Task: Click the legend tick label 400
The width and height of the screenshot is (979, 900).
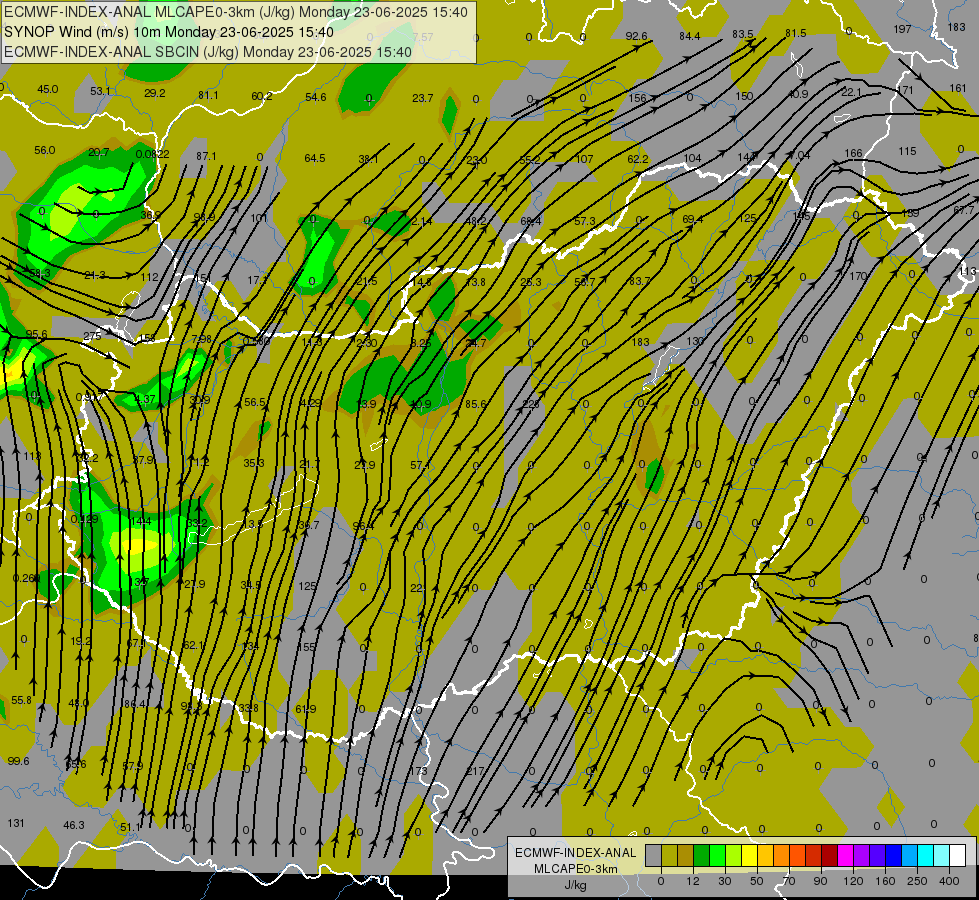Action: (x=950, y=881)
